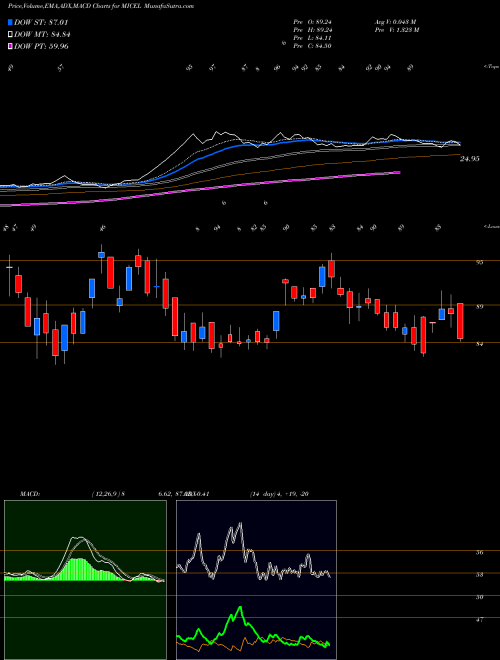
Task: Click the white DOW MT legend swatch
Action: (x=11, y=35)
